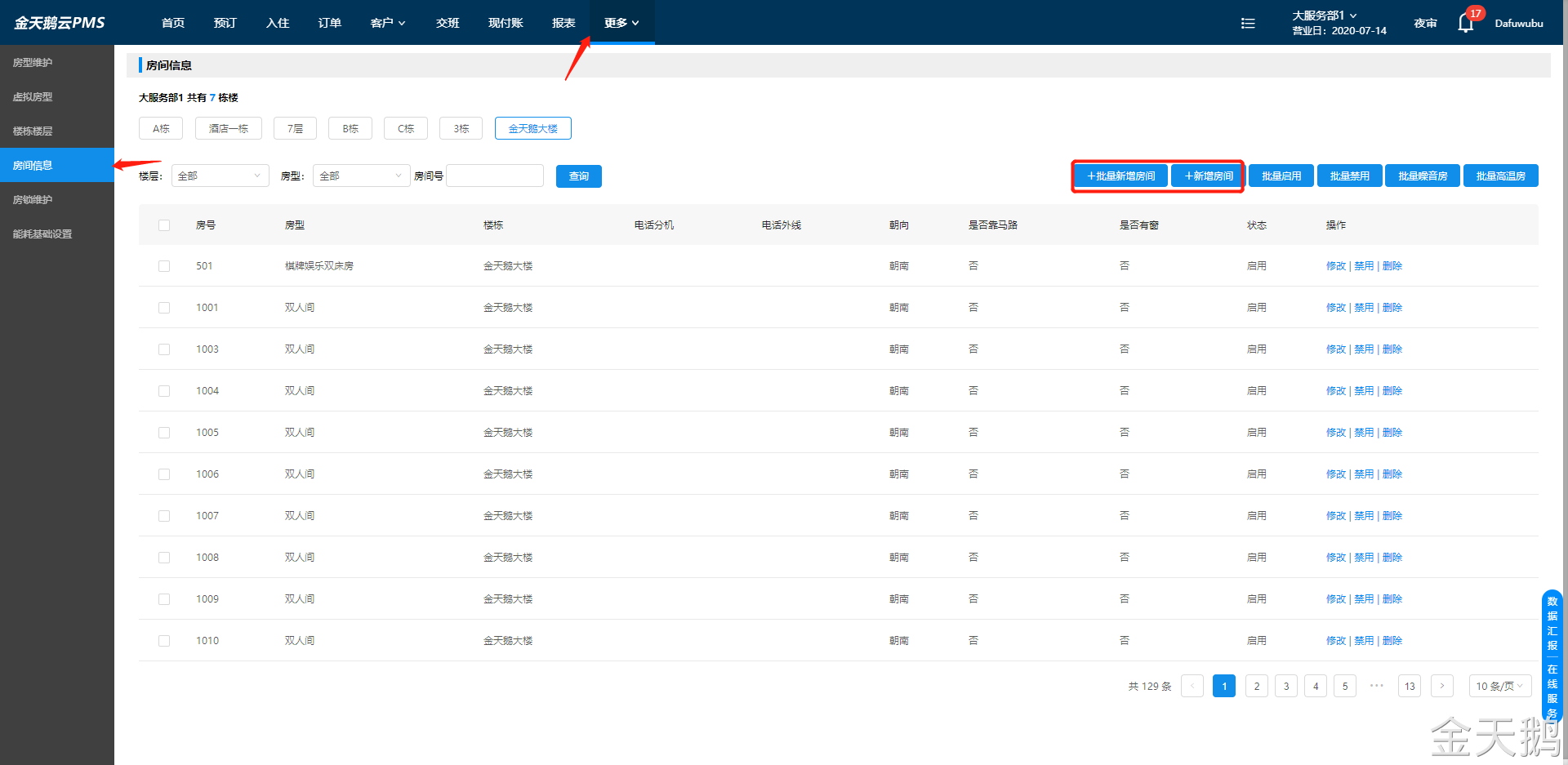
Task: Check the box for room 1001
Action: click(164, 308)
